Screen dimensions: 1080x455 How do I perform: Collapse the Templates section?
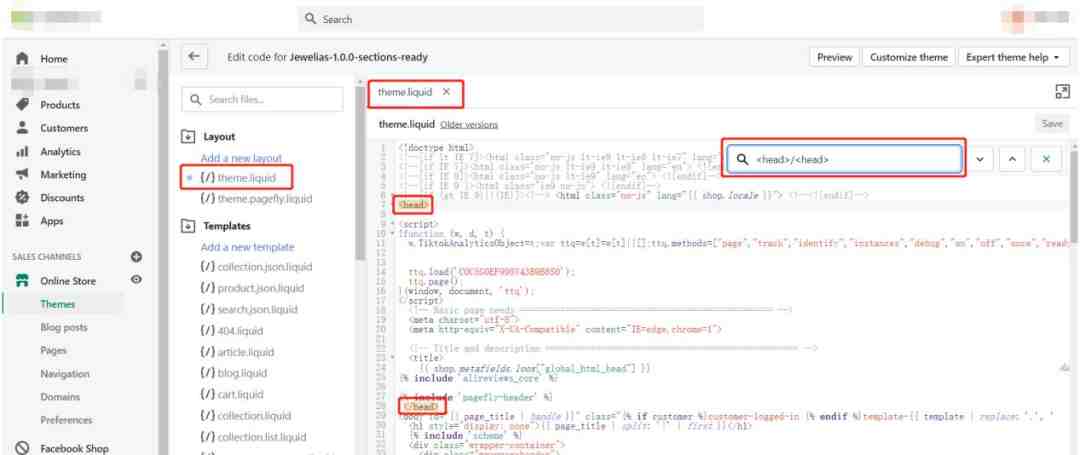(x=188, y=226)
